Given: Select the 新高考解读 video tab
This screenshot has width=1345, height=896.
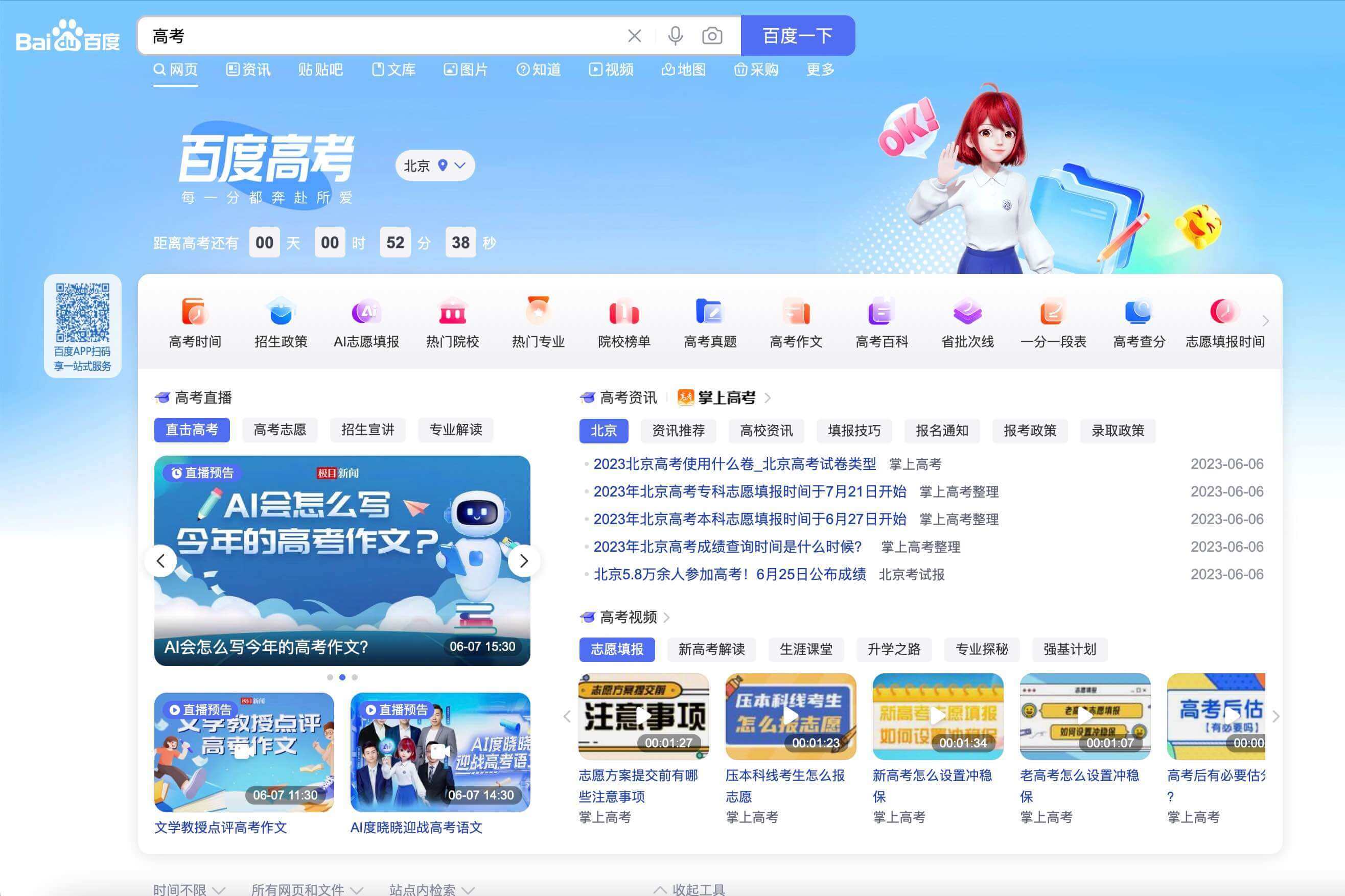Looking at the screenshot, I should tap(712, 649).
